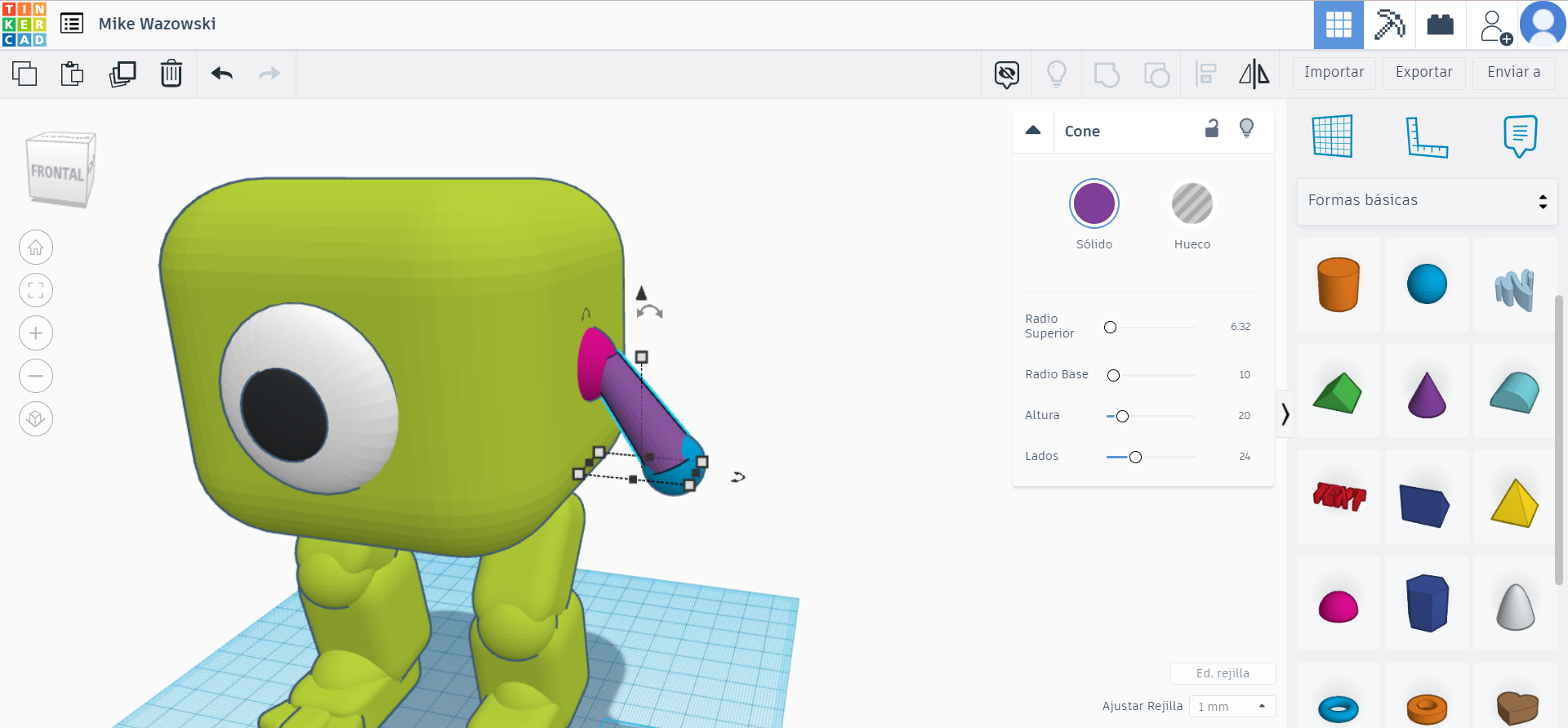
Task: Redo the last action
Action: coord(269,74)
